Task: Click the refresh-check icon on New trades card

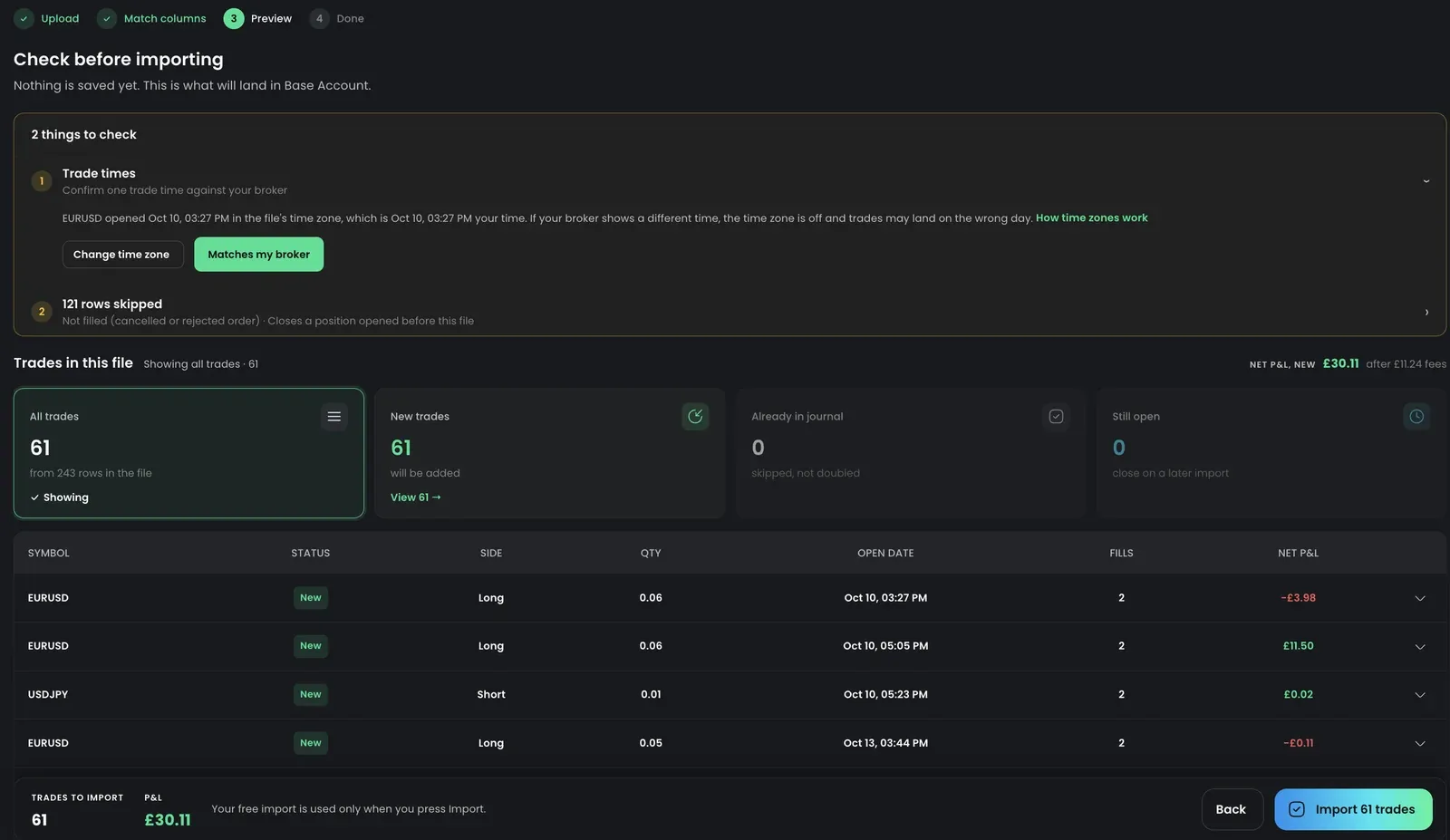Action: coord(695,417)
